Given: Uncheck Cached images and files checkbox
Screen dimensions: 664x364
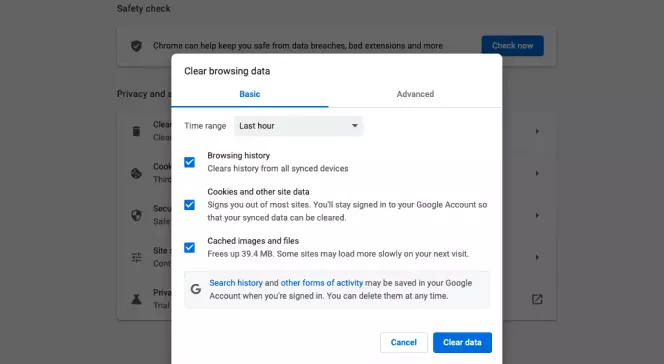Looking at the screenshot, I should pos(189,247).
